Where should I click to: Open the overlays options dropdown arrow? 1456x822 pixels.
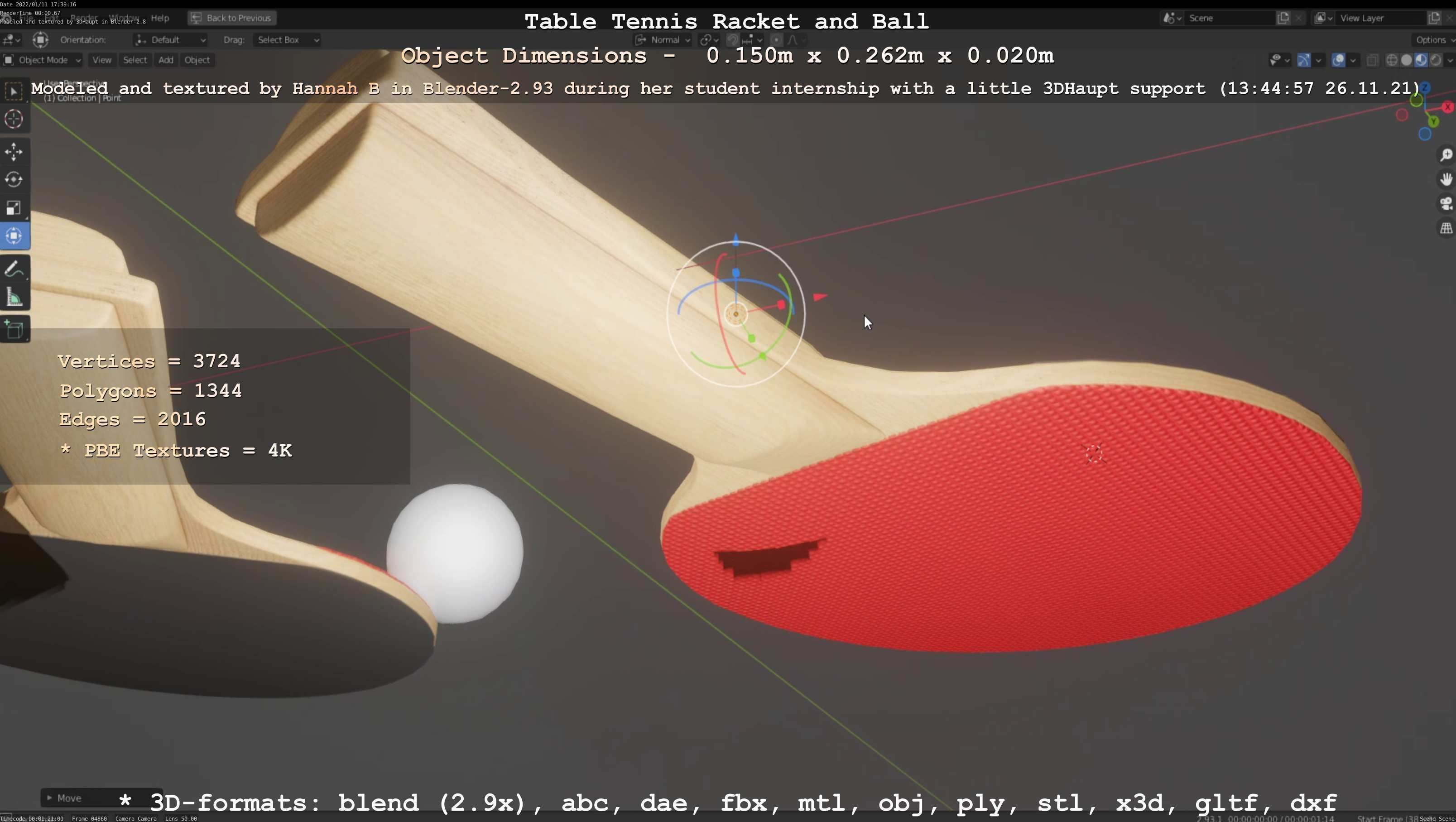click(x=1353, y=60)
